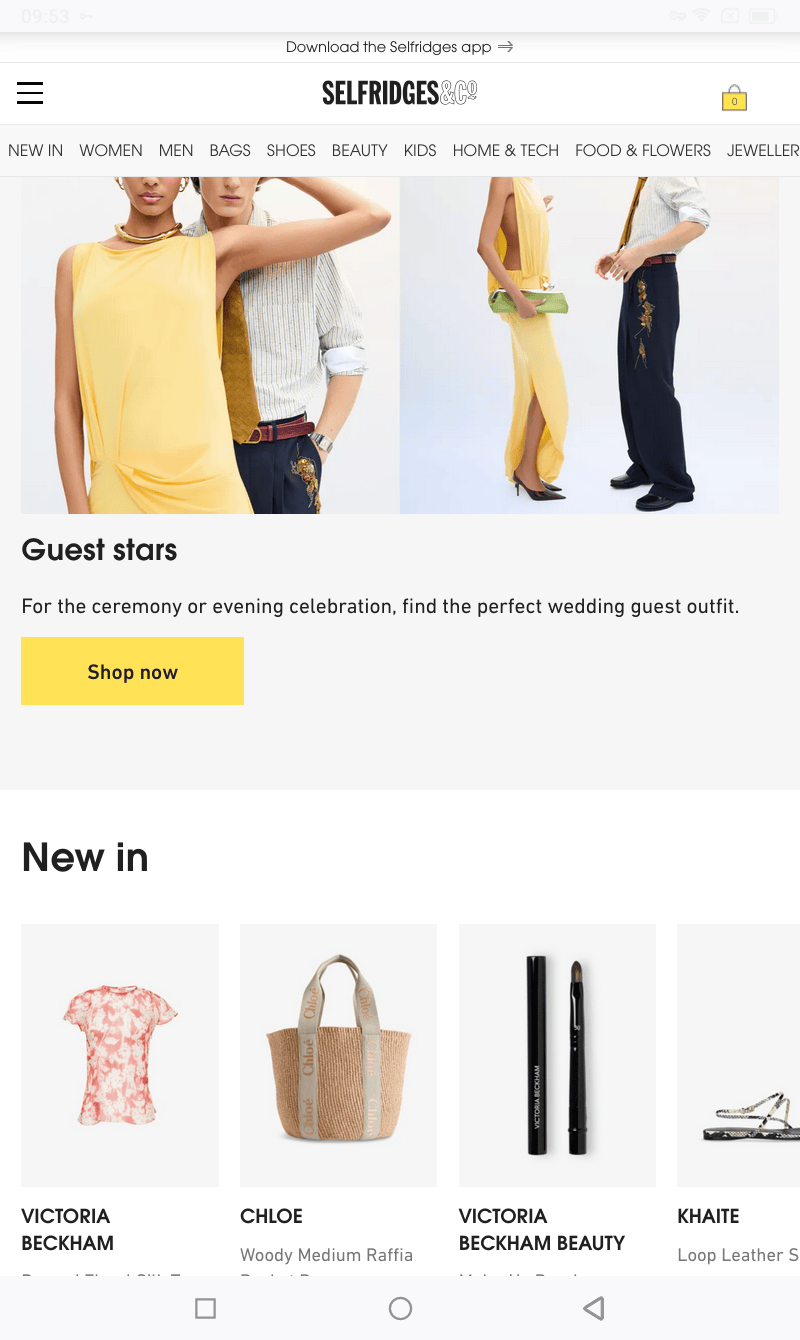View the Khaite leather sandal product
800x1340 pixels.
click(738, 1055)
